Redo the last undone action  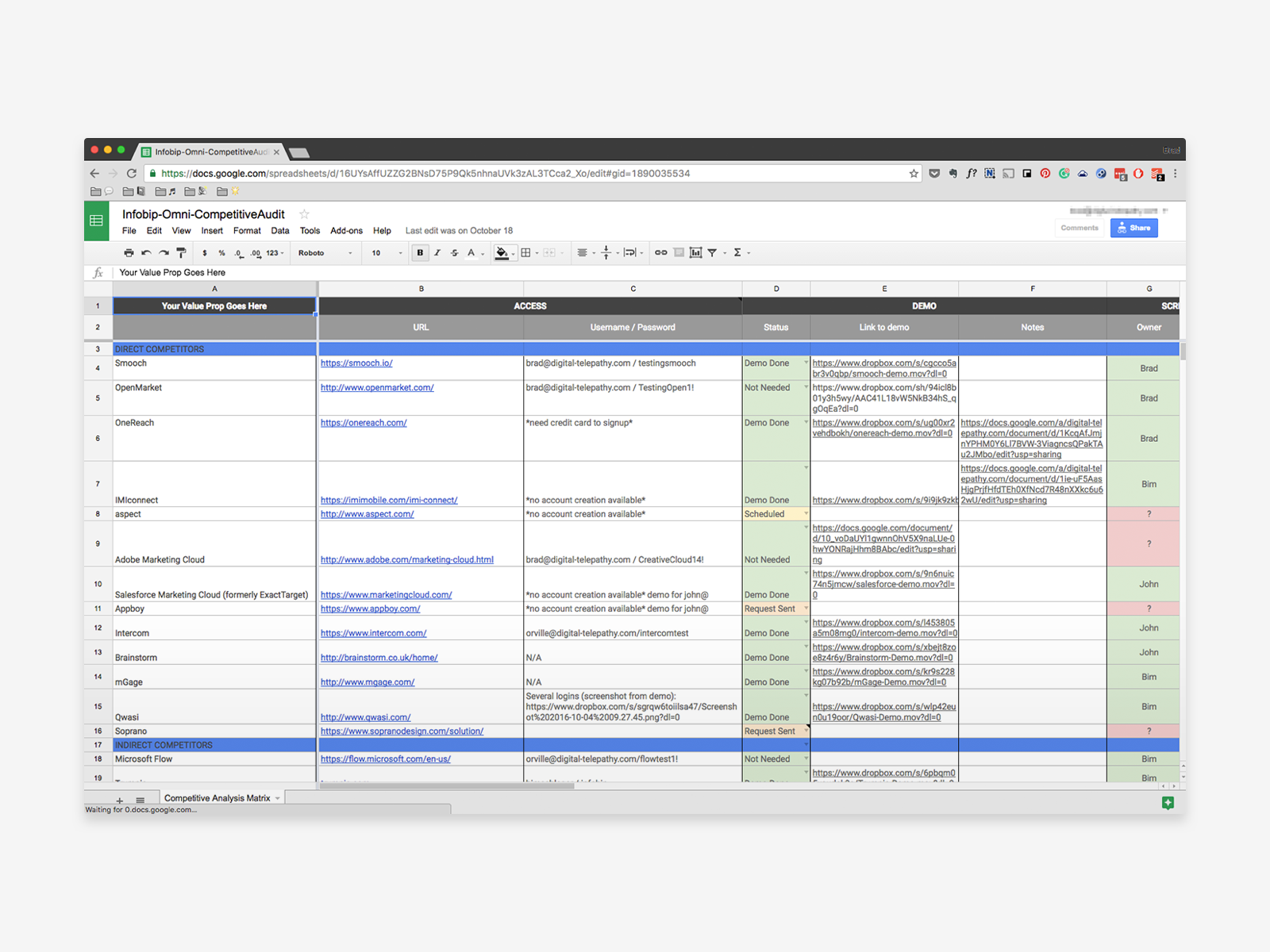point(164,253)
